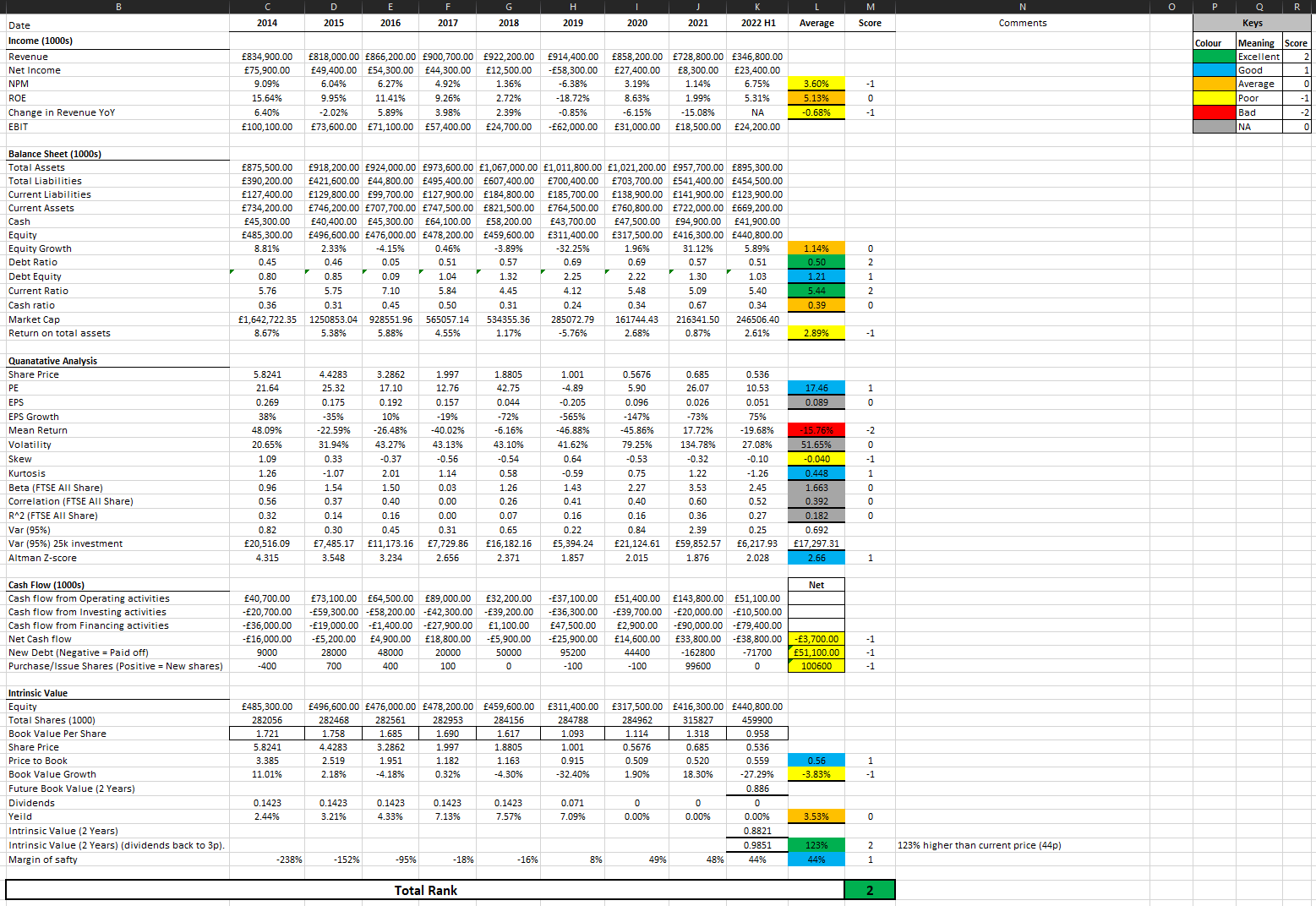Viewport: 1316px width, 906px height.
Task: Click the red Bad colour key cell
Action: pos(1214,112)
